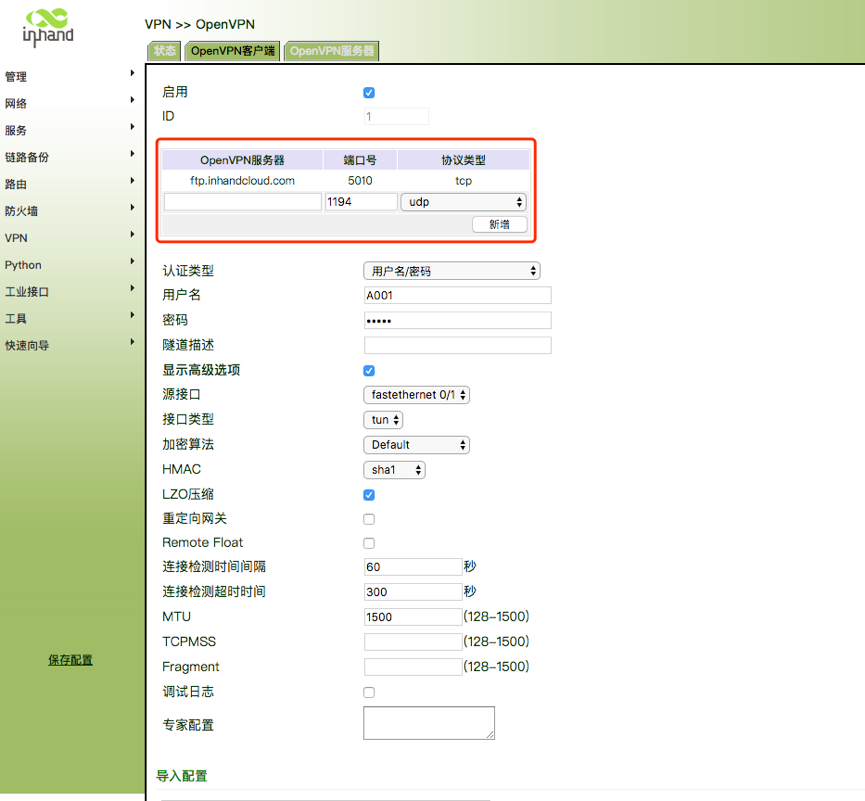Viewport: 865px width, 801px height.
Task: Click the 用户名 input field
Action: coord(458,296)
